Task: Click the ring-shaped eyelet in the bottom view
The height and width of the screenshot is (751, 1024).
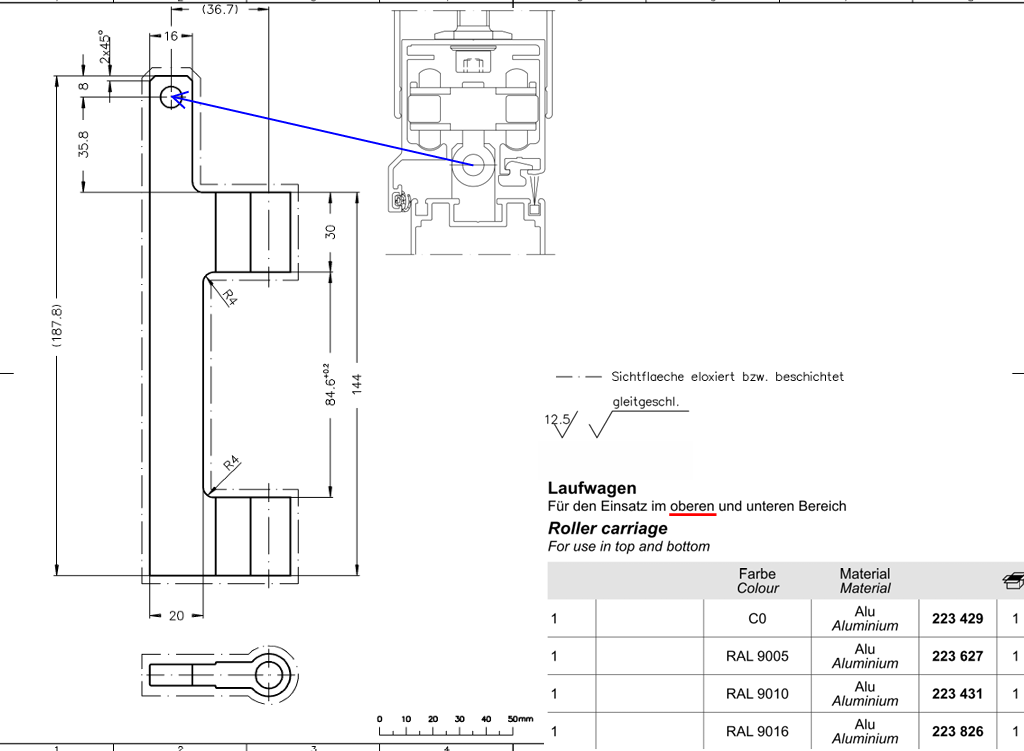Action: pyautogui.click(x=271, y=674)
